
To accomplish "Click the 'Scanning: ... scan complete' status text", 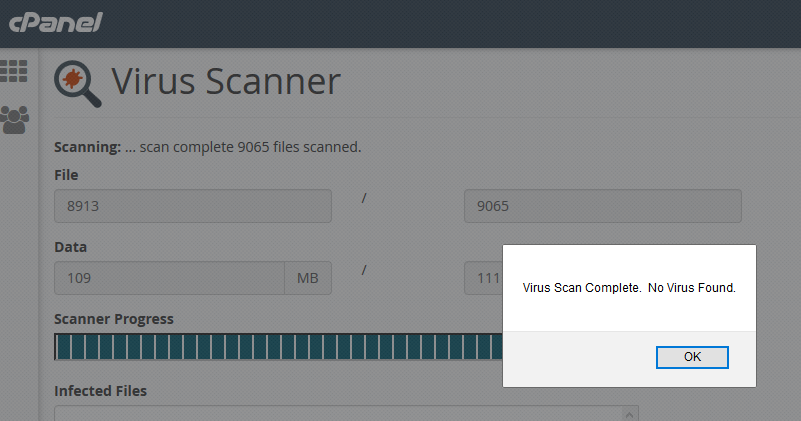I will 208,147.
